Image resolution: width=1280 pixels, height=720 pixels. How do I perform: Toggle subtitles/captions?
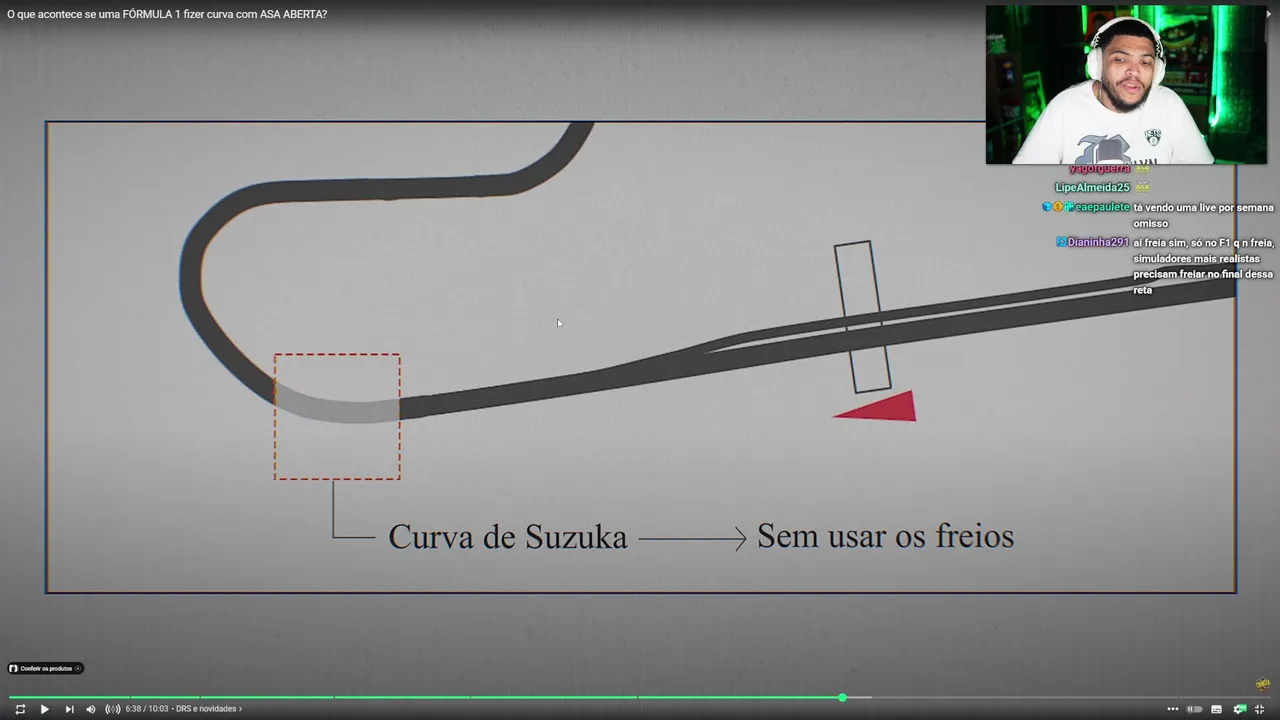click(1216, 709)
